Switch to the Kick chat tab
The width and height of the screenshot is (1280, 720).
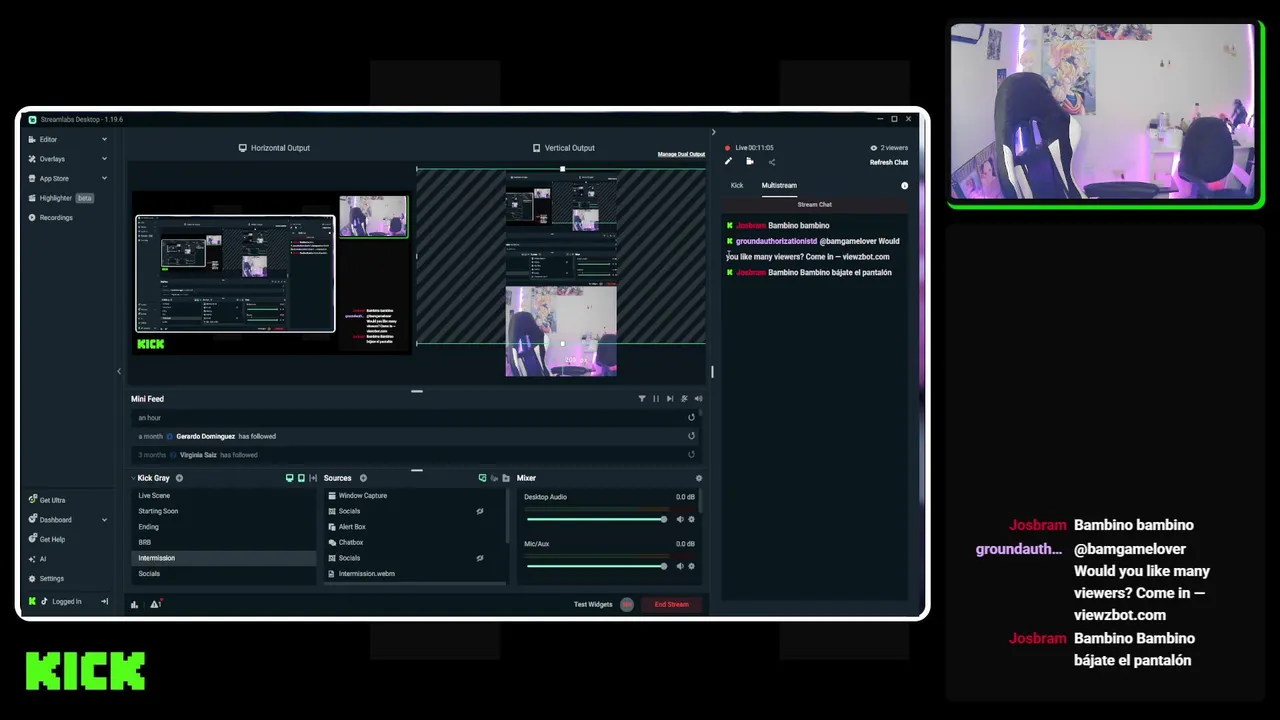[737, 185]
